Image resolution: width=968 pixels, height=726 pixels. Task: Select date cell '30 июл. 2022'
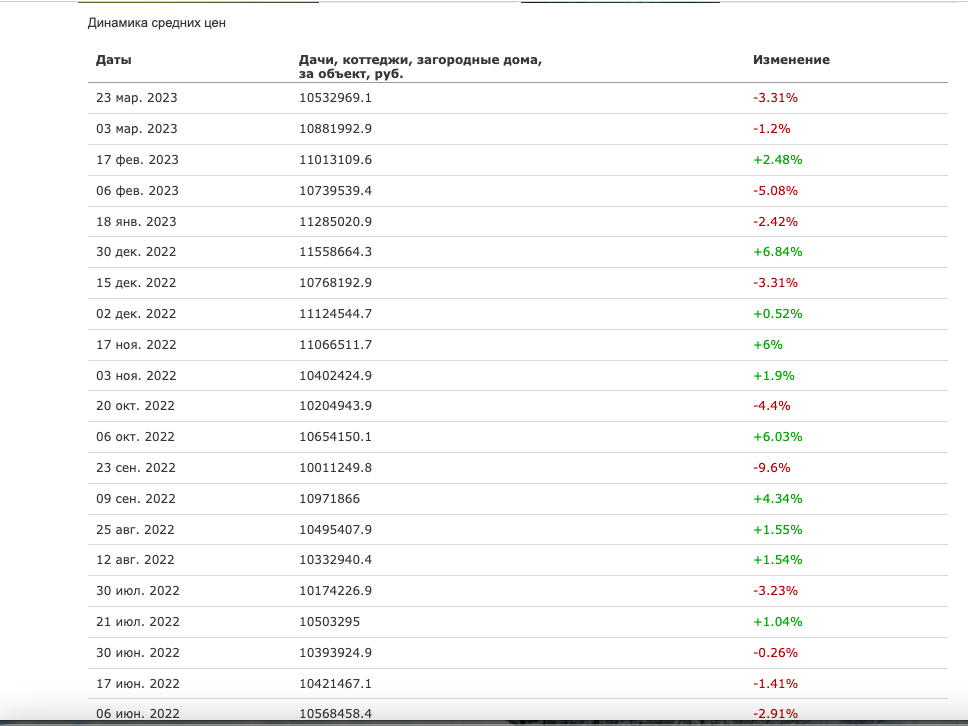138,590
